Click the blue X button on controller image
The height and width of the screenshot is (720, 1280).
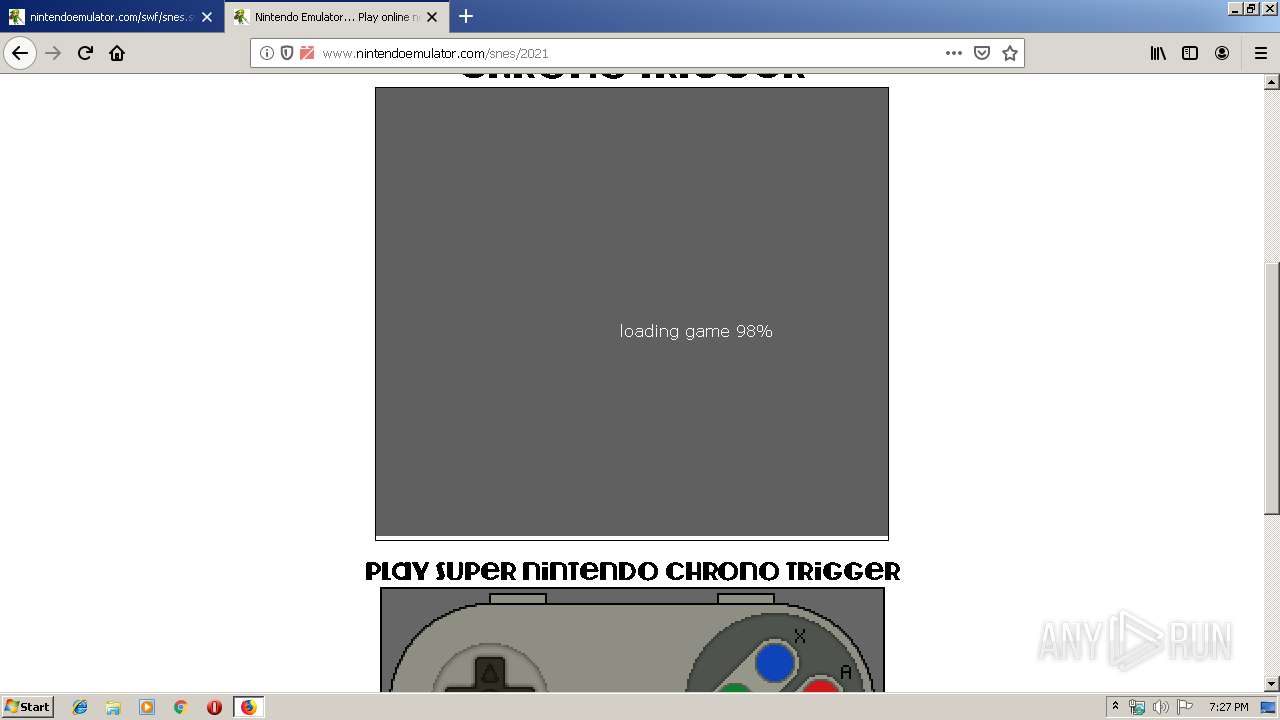(775, 662)
